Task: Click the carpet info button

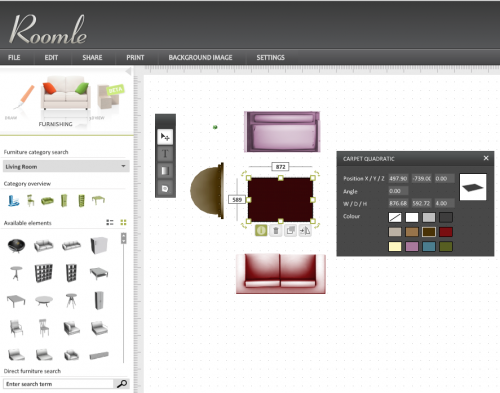Action: 261,230
